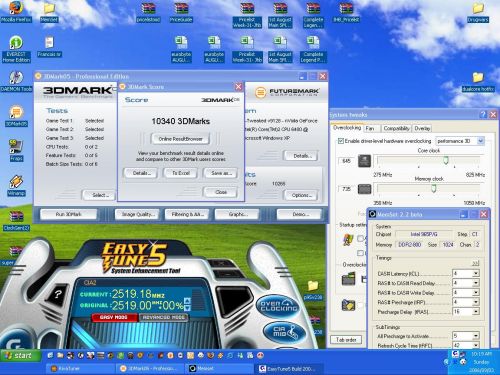Open the eurobyte spreadsheet icon next to the 'Pricelist' spreadsheet
The image size is (500, 375).
tap(214, 49)
